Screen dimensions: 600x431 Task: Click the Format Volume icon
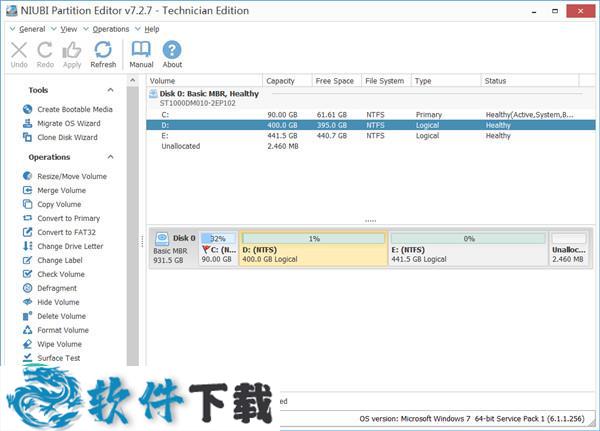28,330
